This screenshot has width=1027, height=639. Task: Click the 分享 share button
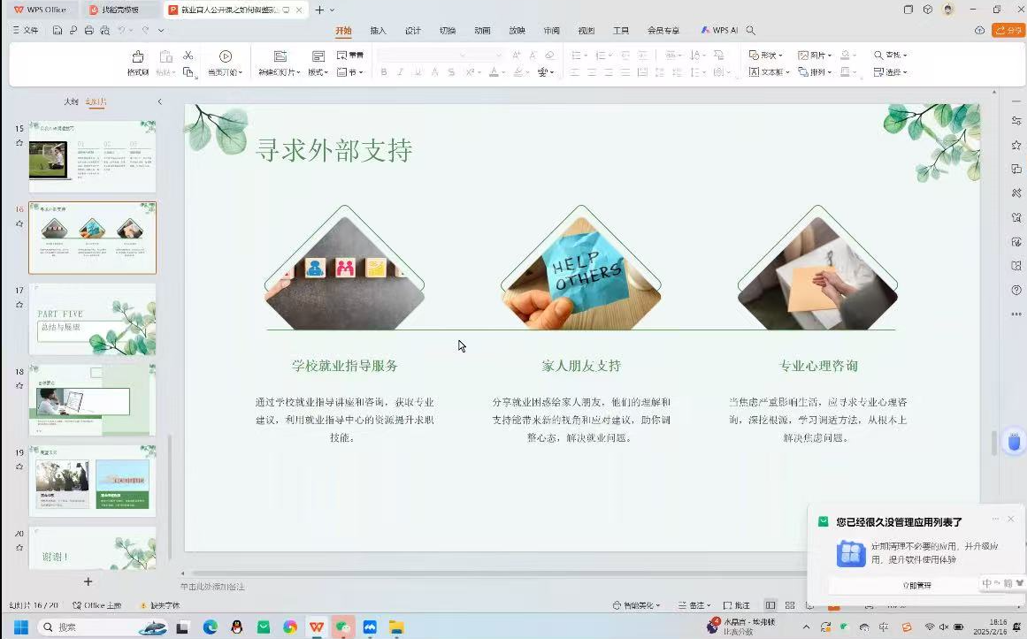click(x=1008, y=30)
